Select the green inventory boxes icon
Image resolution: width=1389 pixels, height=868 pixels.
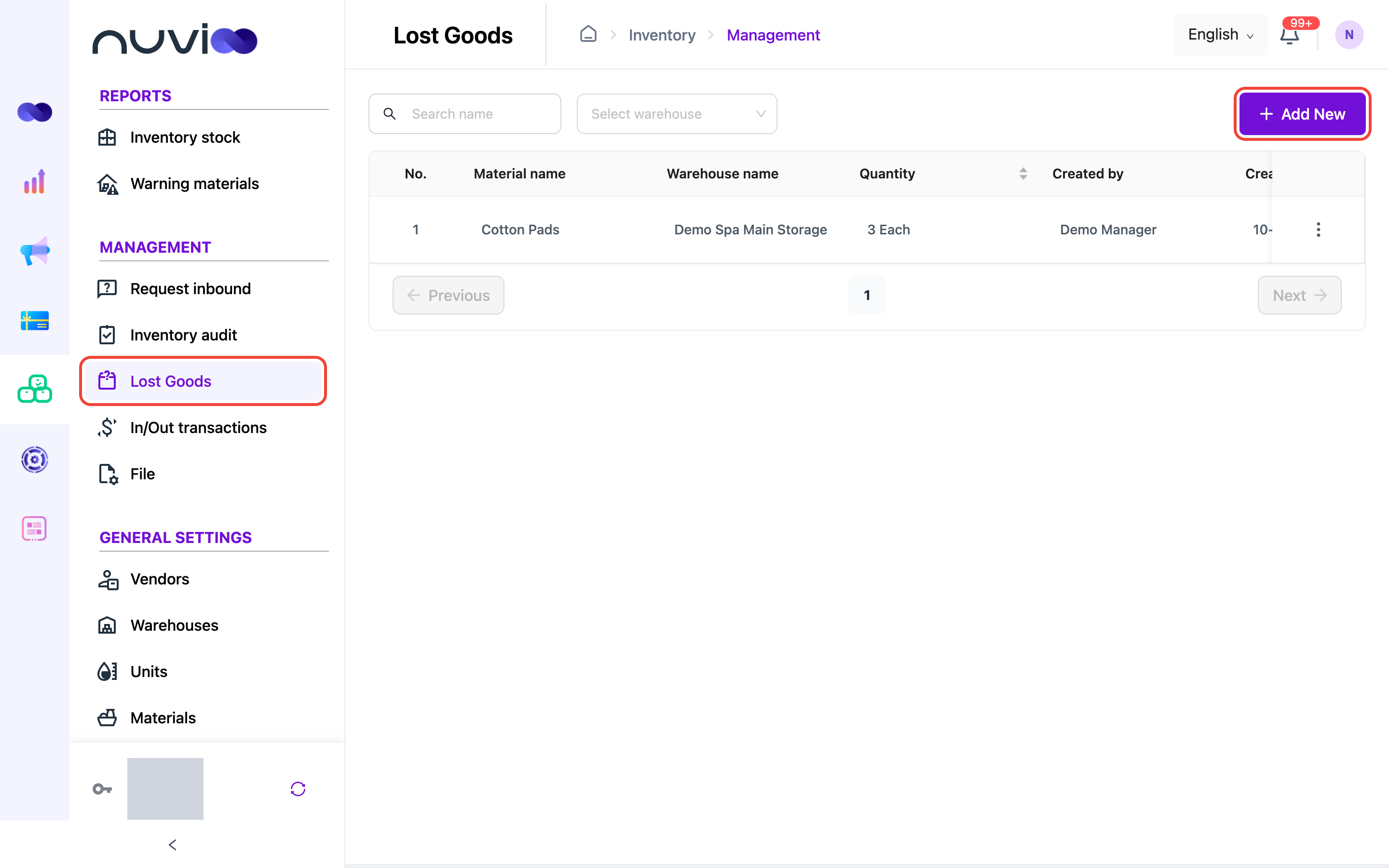[x=34, y=389]
